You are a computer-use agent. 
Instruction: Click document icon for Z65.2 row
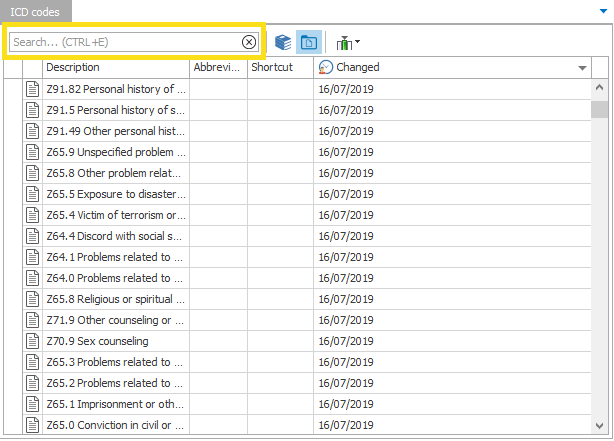33,383
